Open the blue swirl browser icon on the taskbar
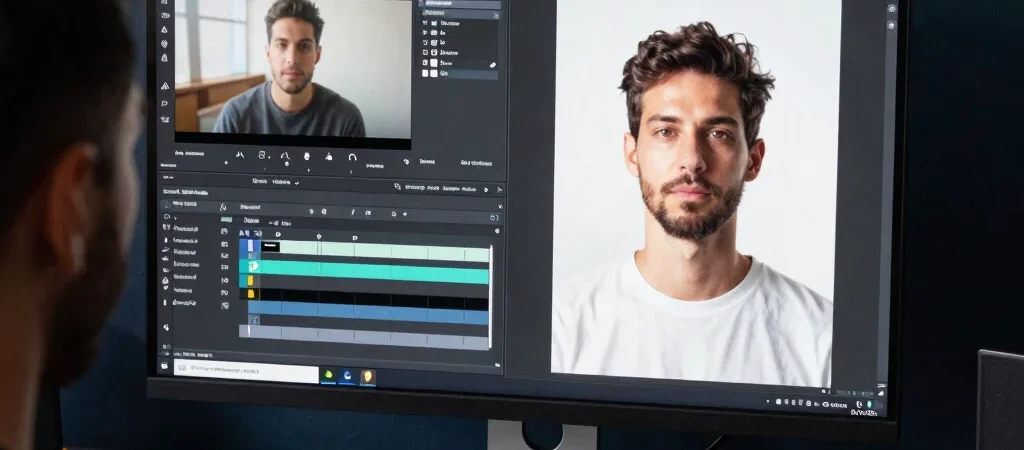The height and width of the screenshot is (450, 1024). pyautogui.click(x=347, y=376)
